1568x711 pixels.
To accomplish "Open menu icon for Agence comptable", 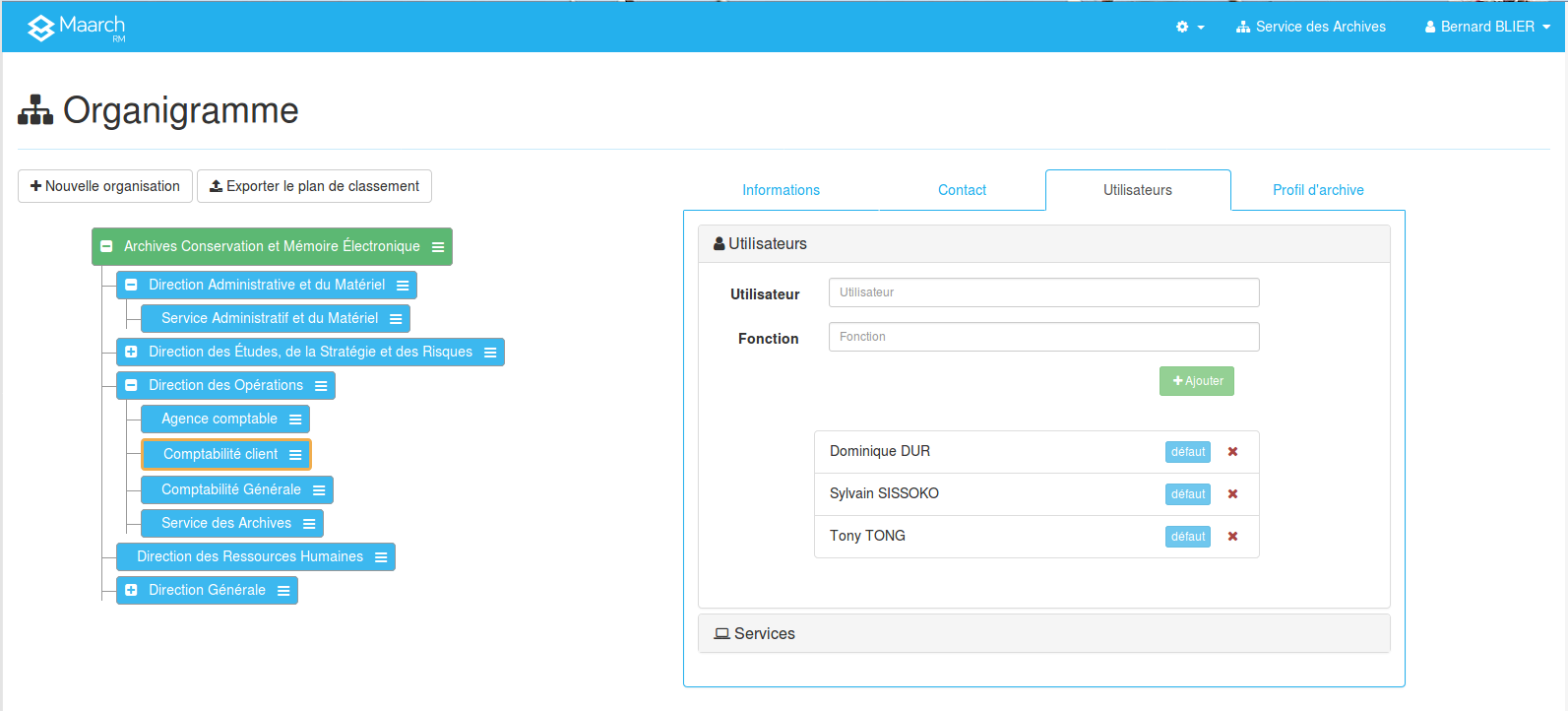I will click(x=295, y=420).
